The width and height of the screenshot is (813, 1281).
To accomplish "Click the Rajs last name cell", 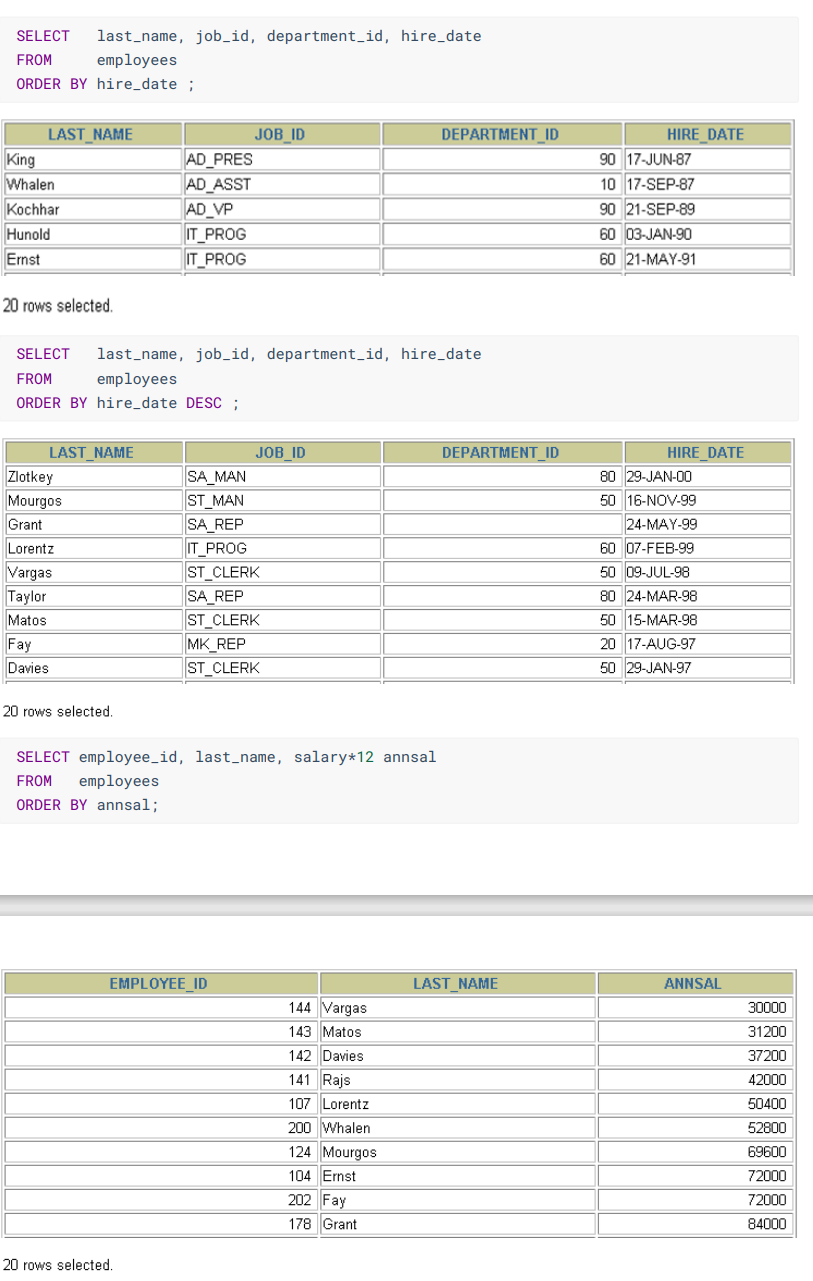I will [x=457, y=1080].
